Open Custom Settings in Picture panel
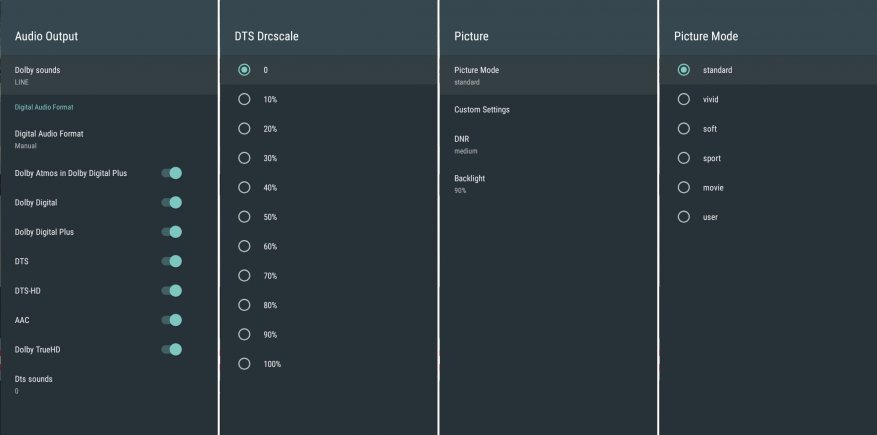Viewport: 877px width, 435px height. [x=547, y=109]
